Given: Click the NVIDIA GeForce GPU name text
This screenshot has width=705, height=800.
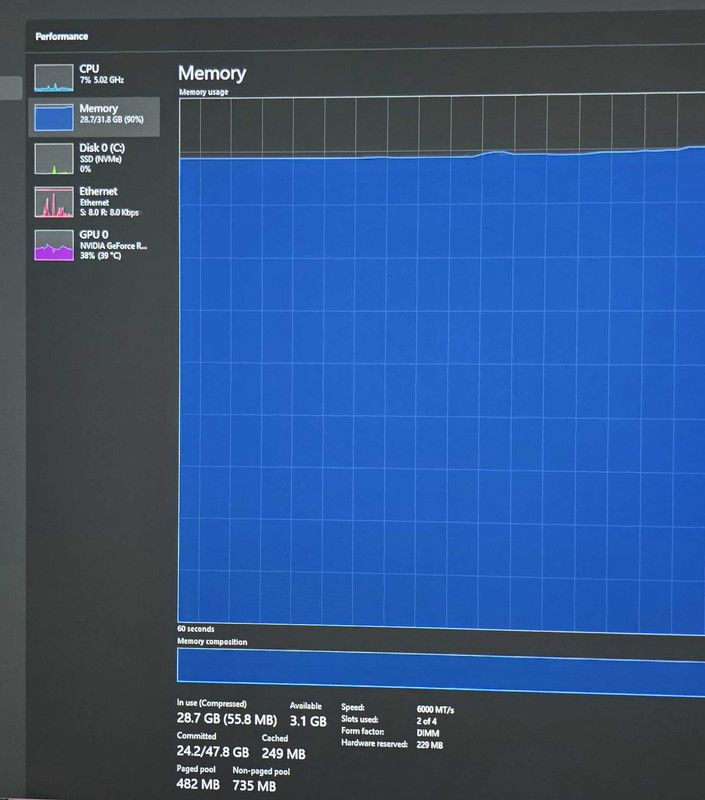Looking at the screenshot, I should [113, 246].
